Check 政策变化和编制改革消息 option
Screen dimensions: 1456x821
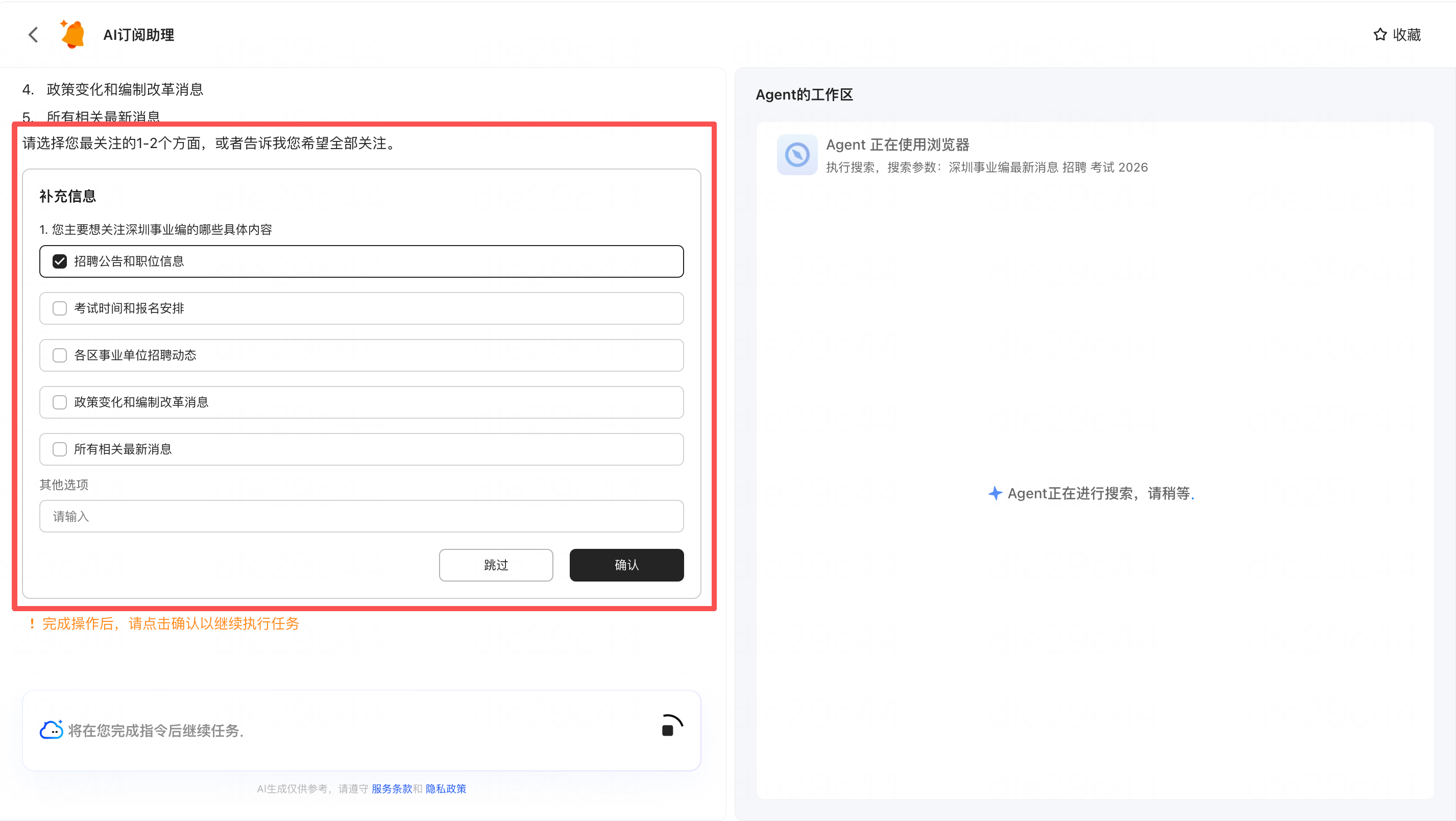pos(361,402)
